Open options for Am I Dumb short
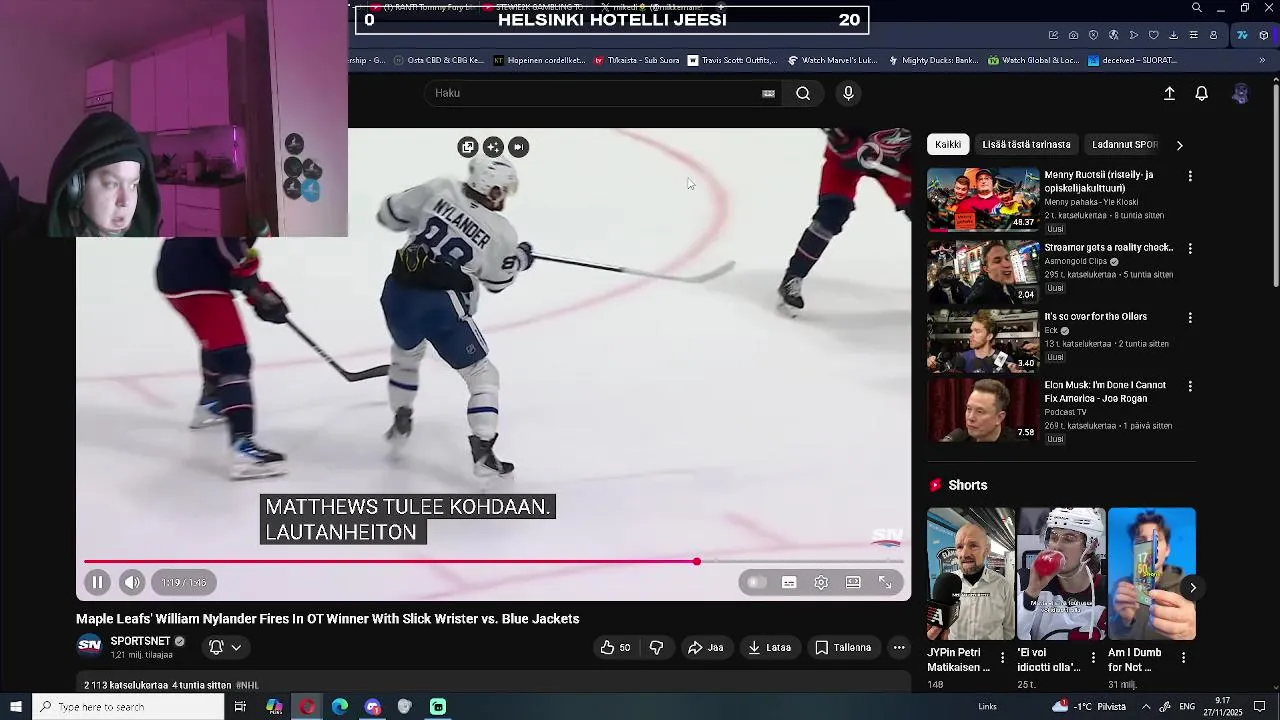This screenshot has height=720, width=1280. pyautogui.click(x=1184, y=657)
